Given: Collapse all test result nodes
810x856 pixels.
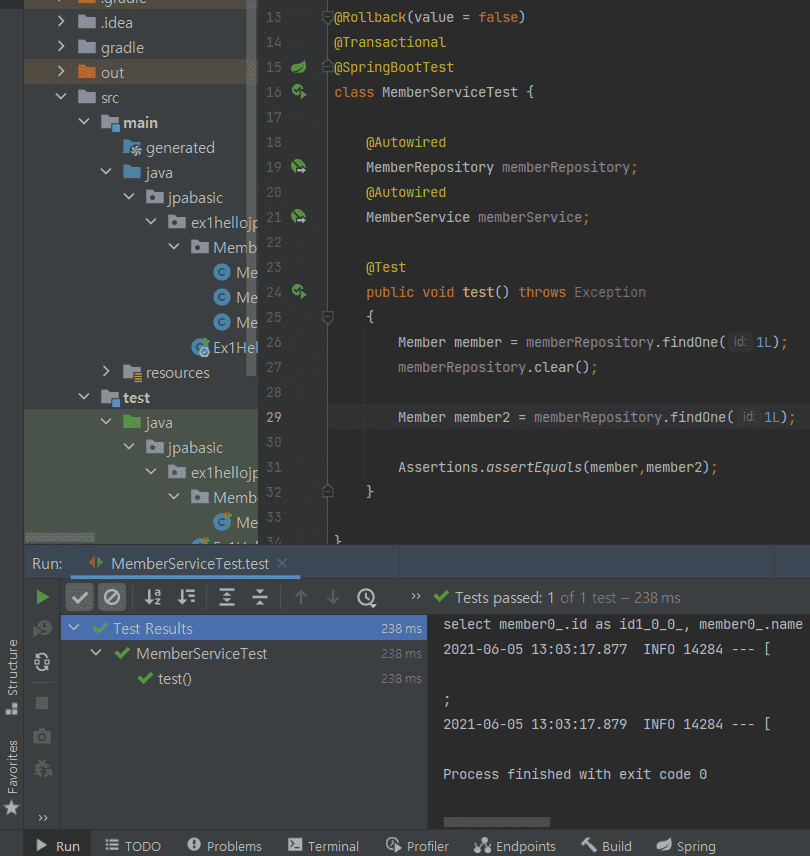Looking at the screenshot, I should [x=260, y=597].
